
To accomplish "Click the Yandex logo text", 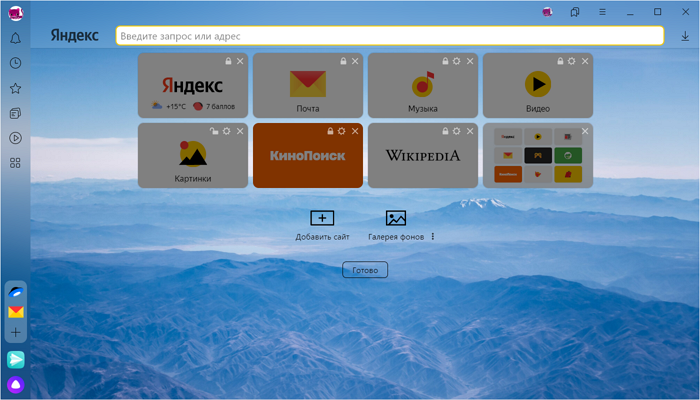I will pos(75,35).
